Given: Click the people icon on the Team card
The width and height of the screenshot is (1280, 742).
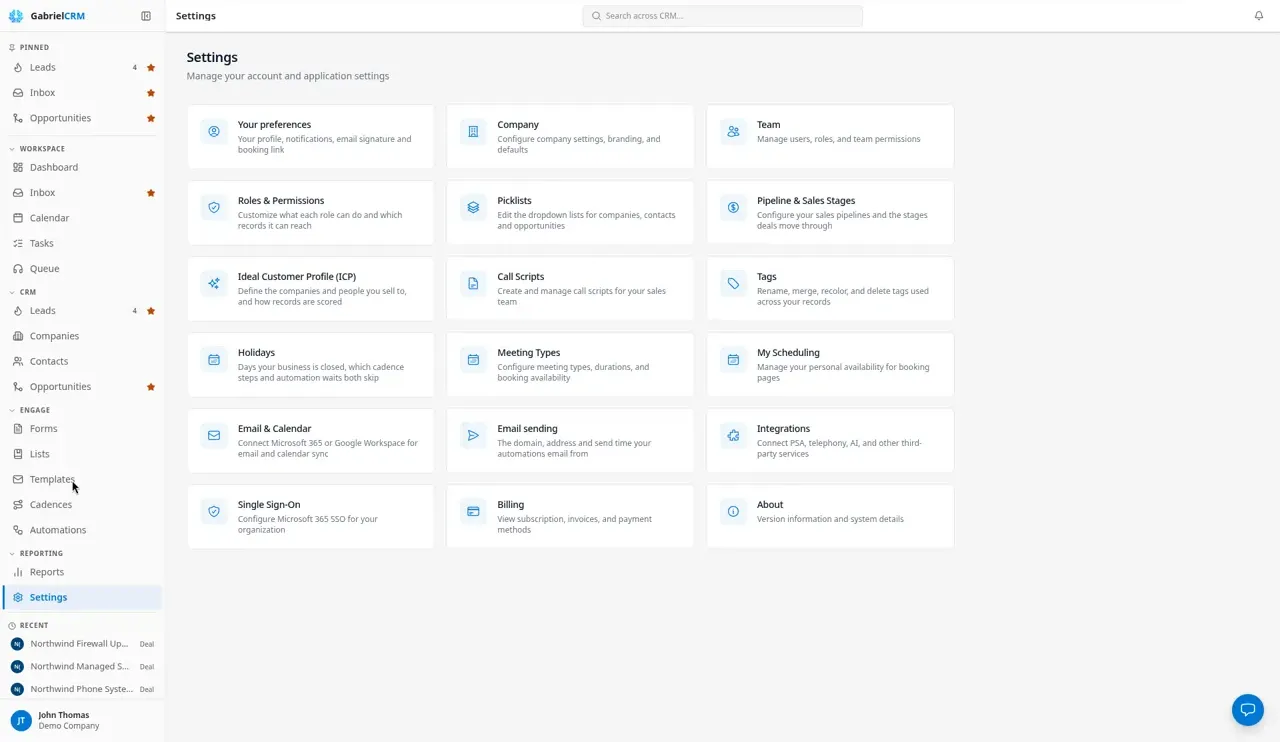Looking at the screenshot, I should [x=733, y=131].
